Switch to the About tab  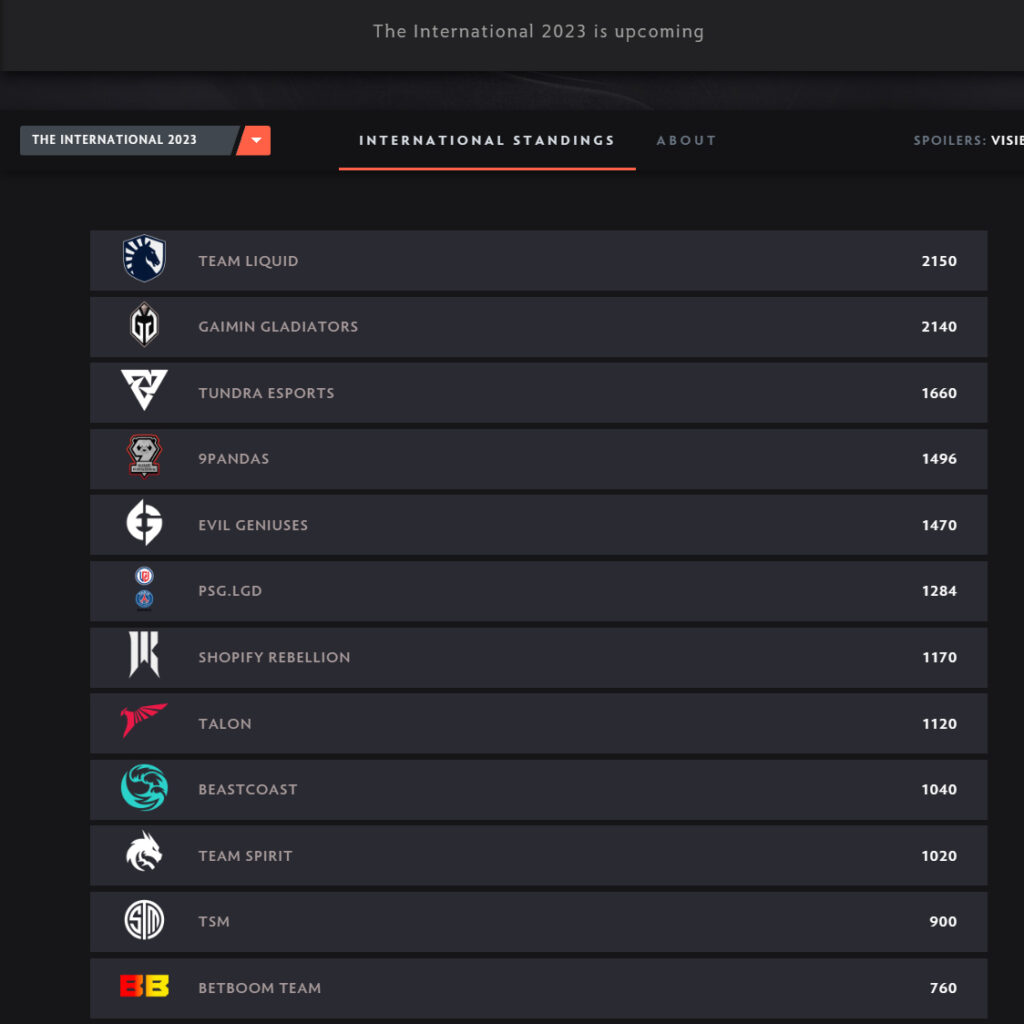coord(686,140)
